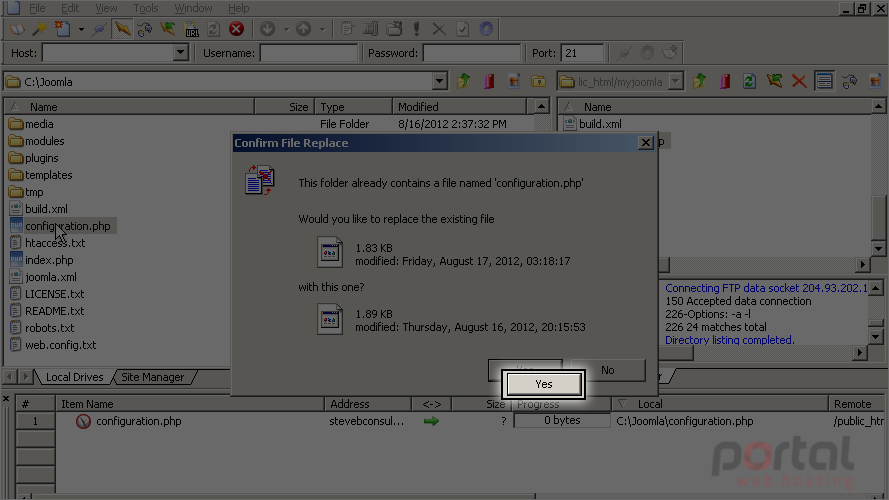The height and width of the screenshot is (500, 889).
Task: Open the dropdown next to download arrow
Action: [x=286, y=29]
